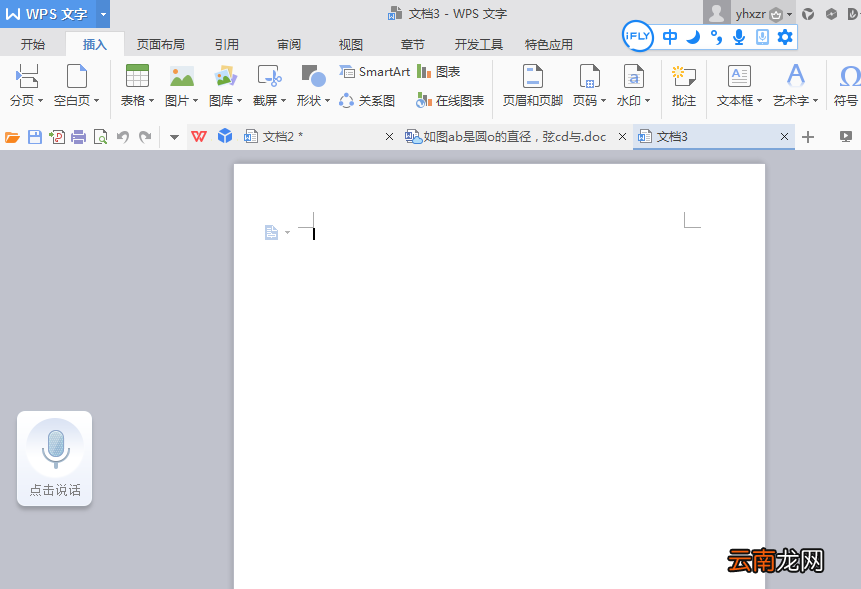This screenshot has width=861, height=589.
Task: Insert a blank page (空白页)
Action: coord(76,85)
